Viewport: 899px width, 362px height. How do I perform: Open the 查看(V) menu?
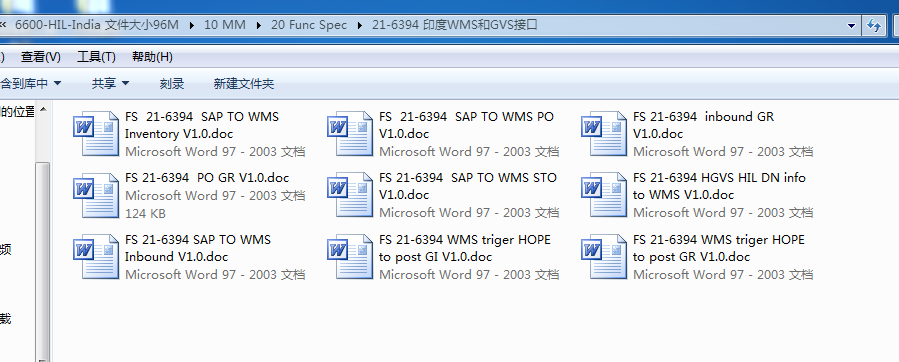(x=41, y=57)
